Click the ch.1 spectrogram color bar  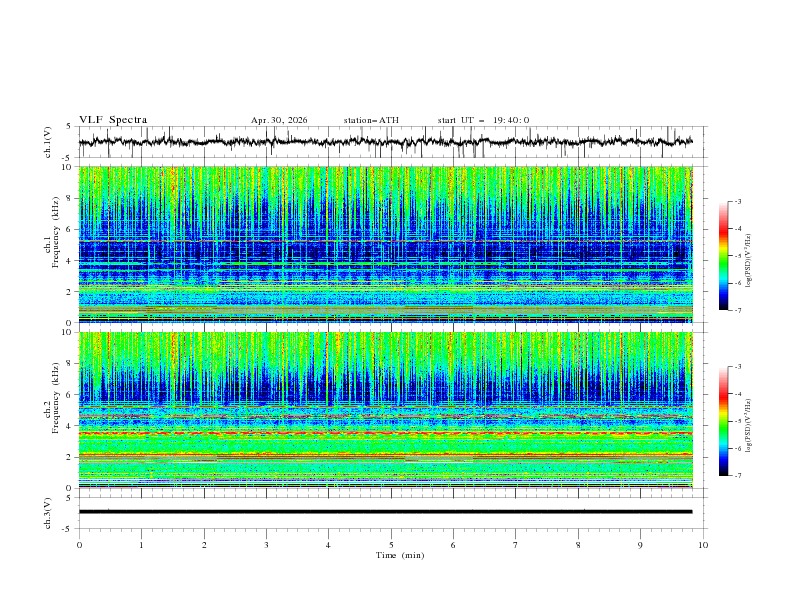coord(723,256)
